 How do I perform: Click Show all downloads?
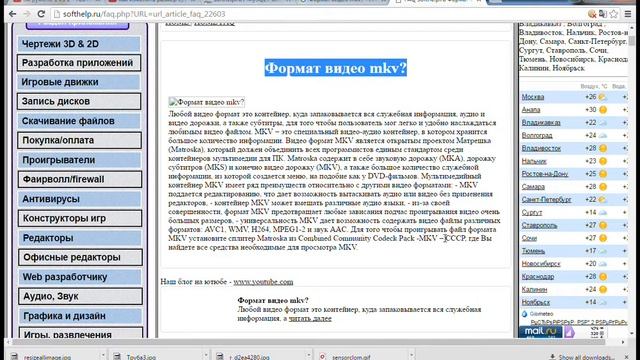587,357
